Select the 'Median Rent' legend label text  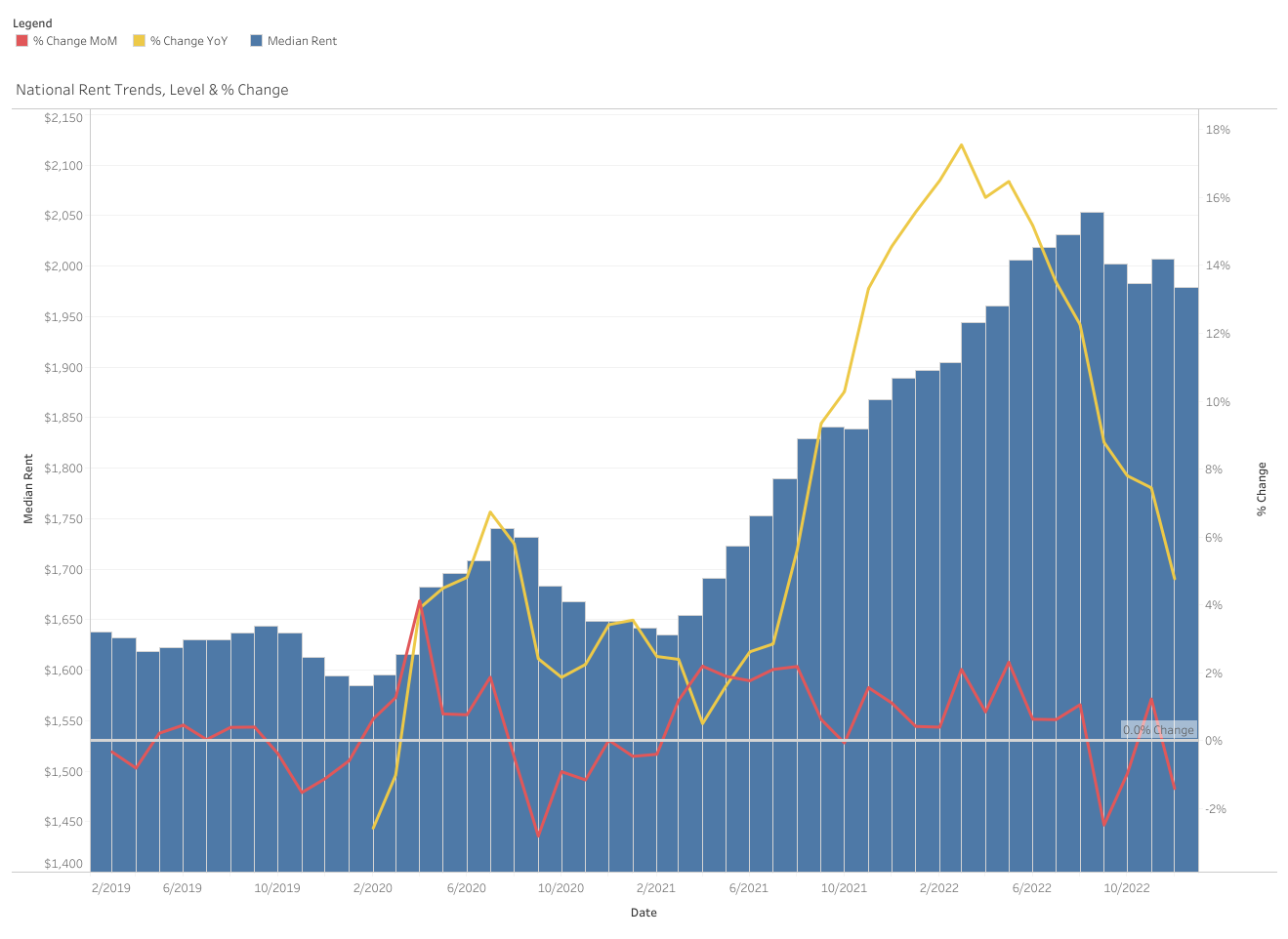tap(302, 41)
